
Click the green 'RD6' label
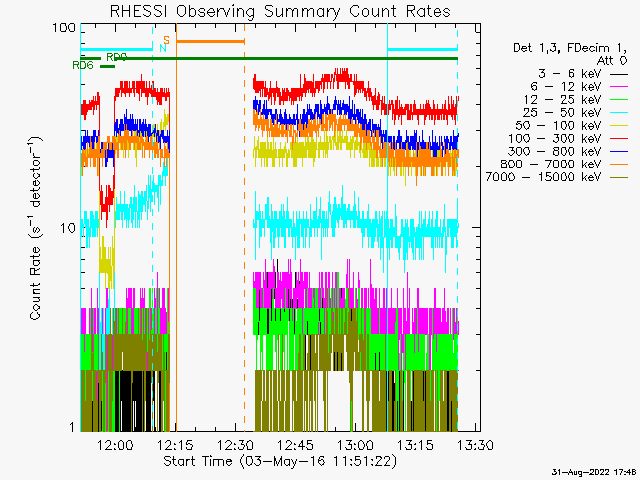[83, 65]
